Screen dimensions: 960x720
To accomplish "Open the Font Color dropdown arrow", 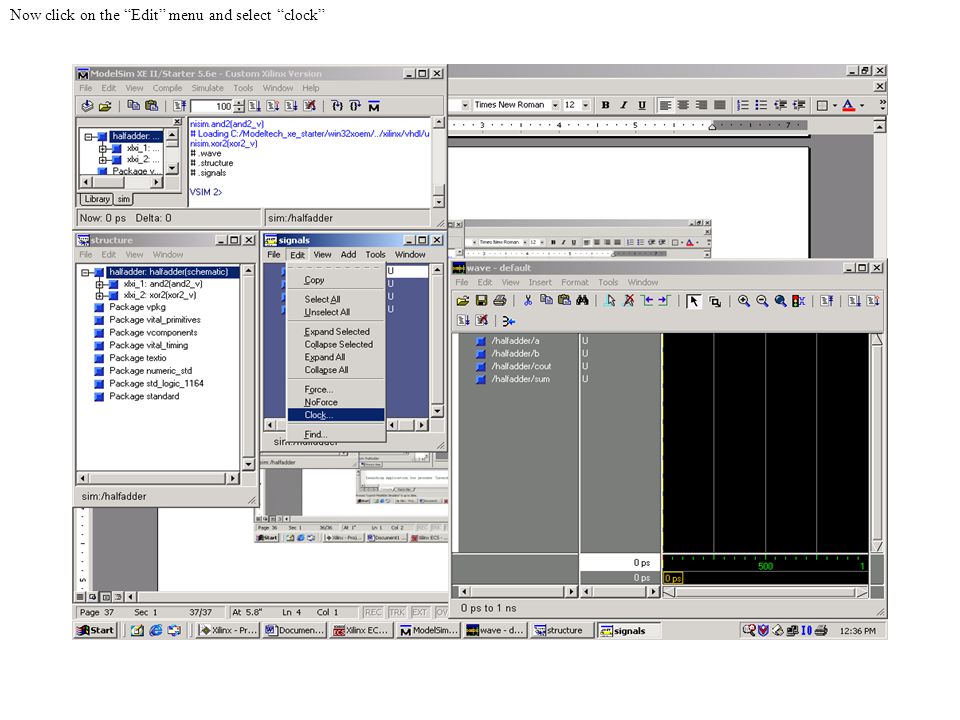I will [x=862, y=105].
